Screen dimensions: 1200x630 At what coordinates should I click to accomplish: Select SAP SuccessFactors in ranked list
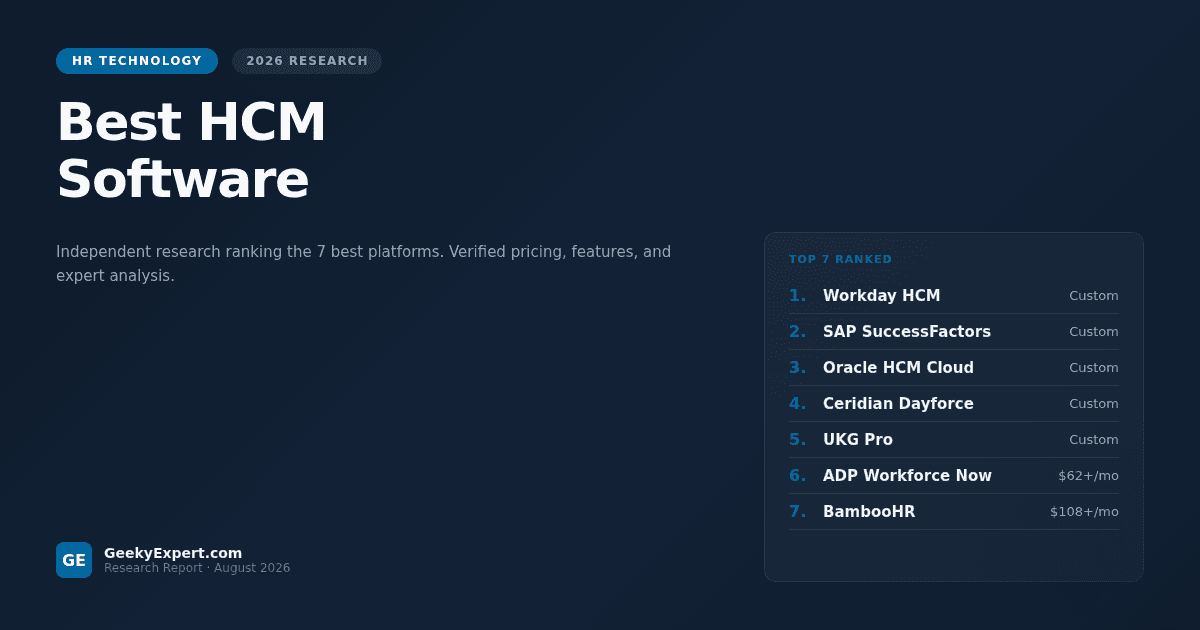pyautogui.click(x=954, y=332)
